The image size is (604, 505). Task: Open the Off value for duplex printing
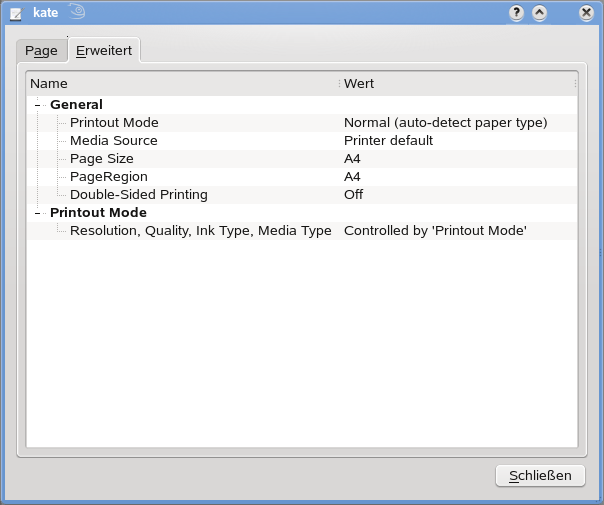(353, 195)
